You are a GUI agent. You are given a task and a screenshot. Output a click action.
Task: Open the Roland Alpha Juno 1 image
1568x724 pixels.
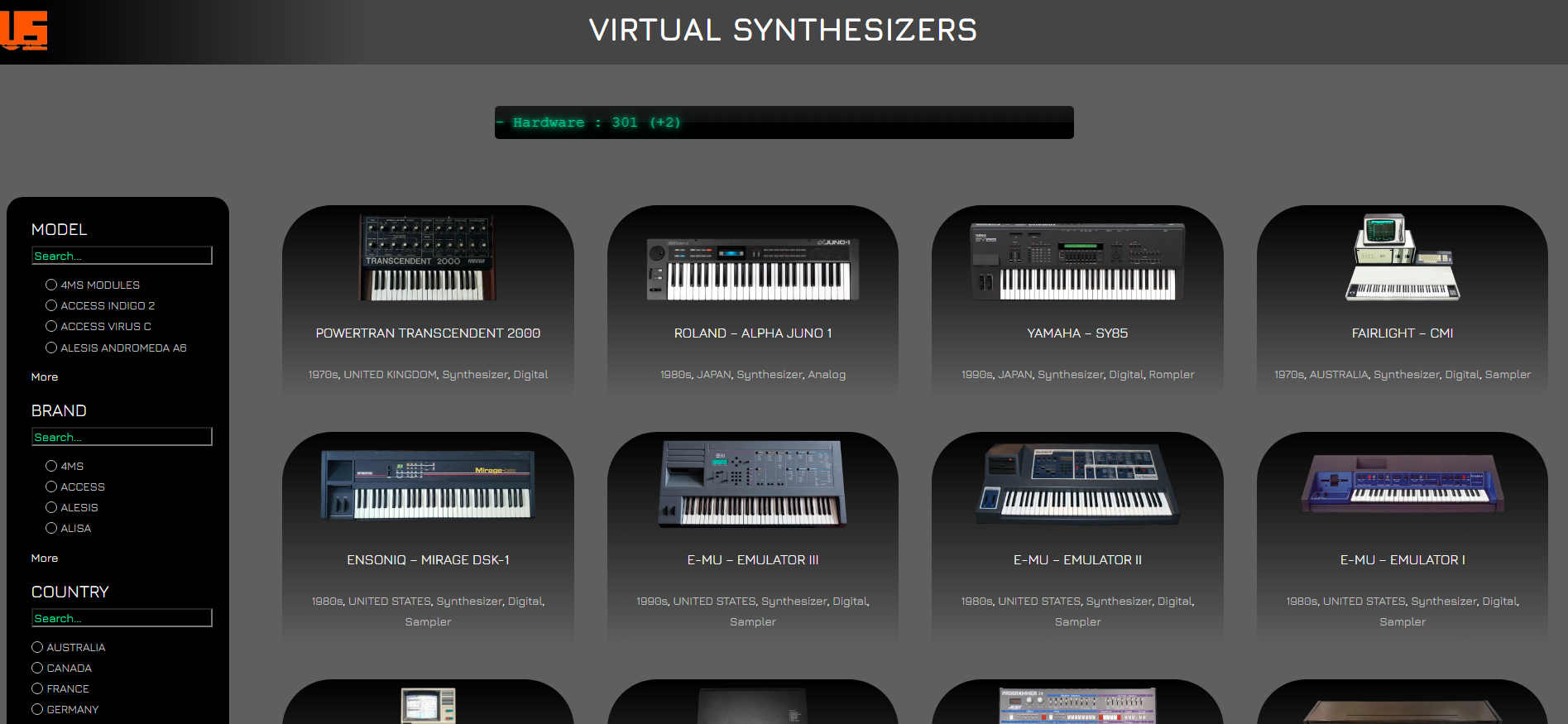click(x=753, y=269)
